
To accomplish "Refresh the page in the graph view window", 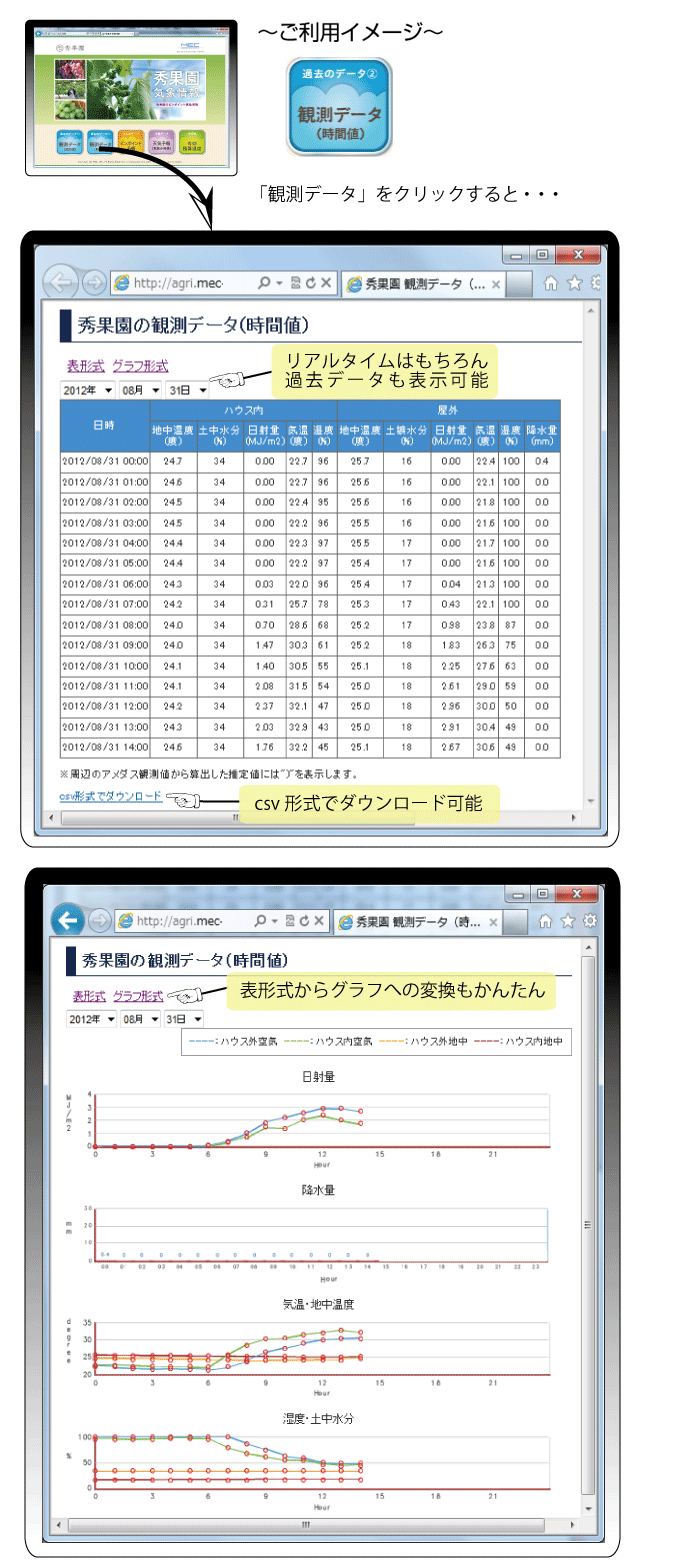I will pos(306,921).
